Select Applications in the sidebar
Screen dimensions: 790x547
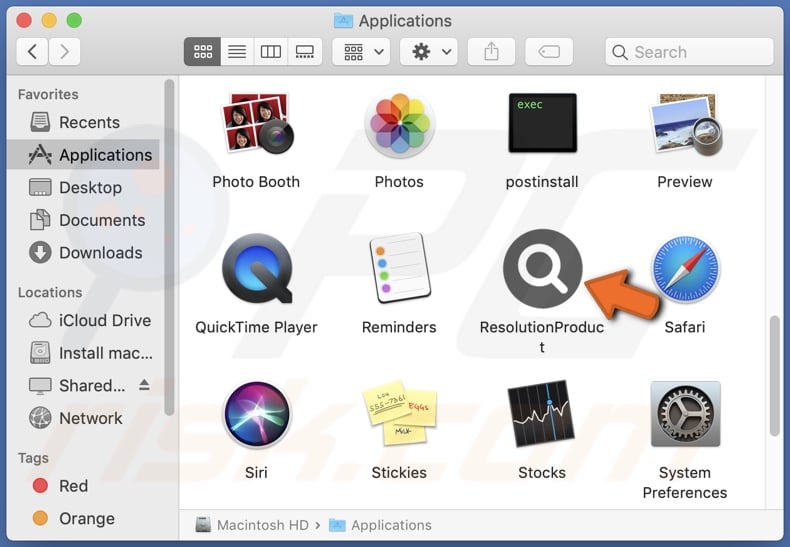pyautogui.click(x=83, y=155)
